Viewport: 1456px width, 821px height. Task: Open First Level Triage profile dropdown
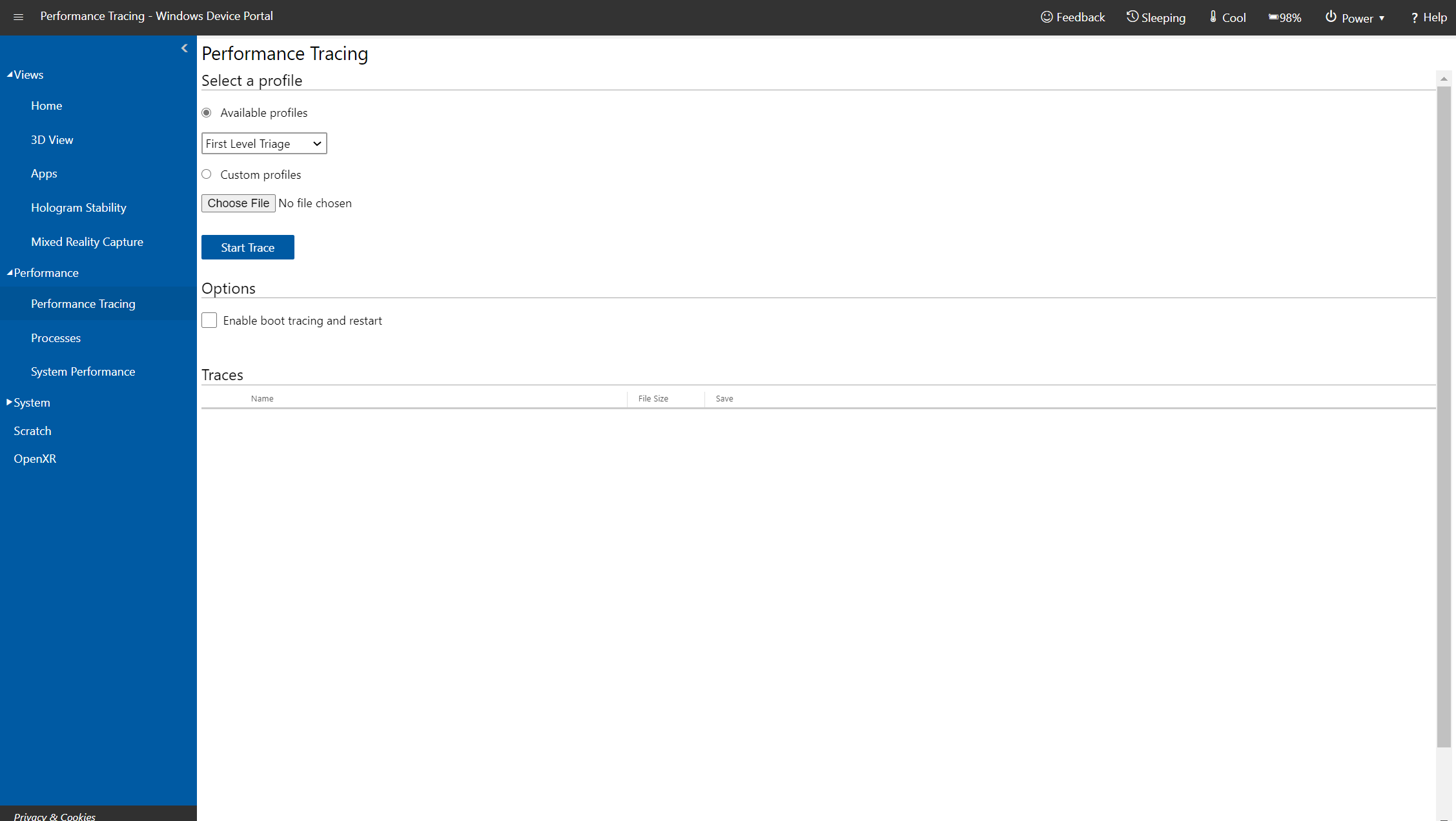pos(264,143)
